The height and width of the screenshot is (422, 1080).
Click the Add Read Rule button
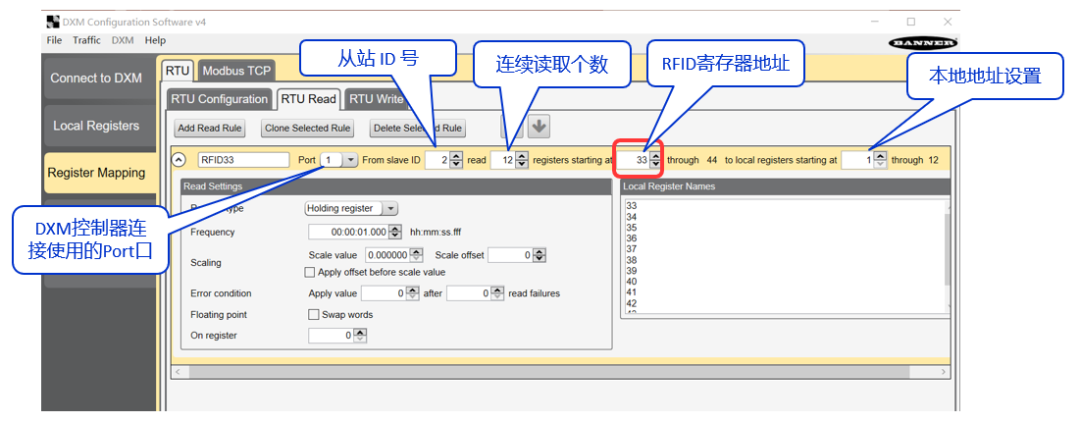(x=209, y=128)
